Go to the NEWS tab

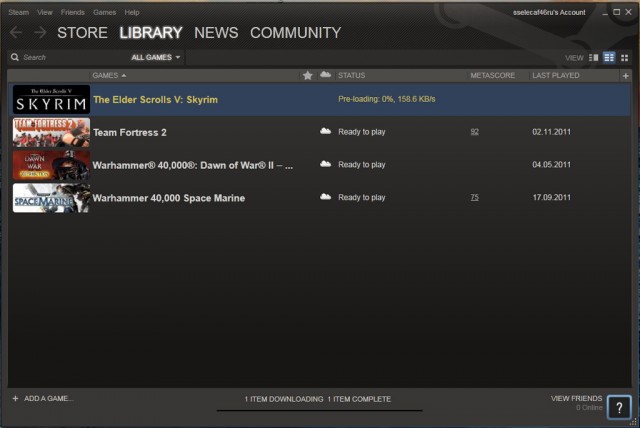pyautogui.click(x=216, y=33)
